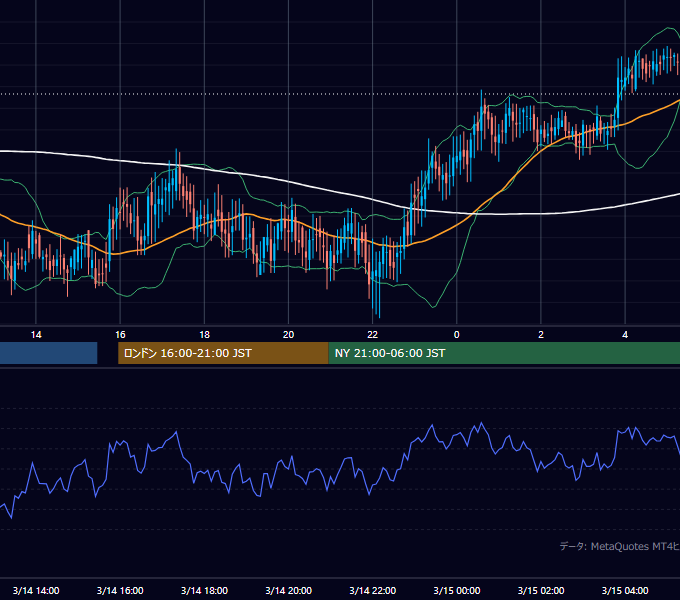This screenshot has height=600, width=680.
Task: Click the unlabeled blue session bar
Action: (x=49, y=353)
